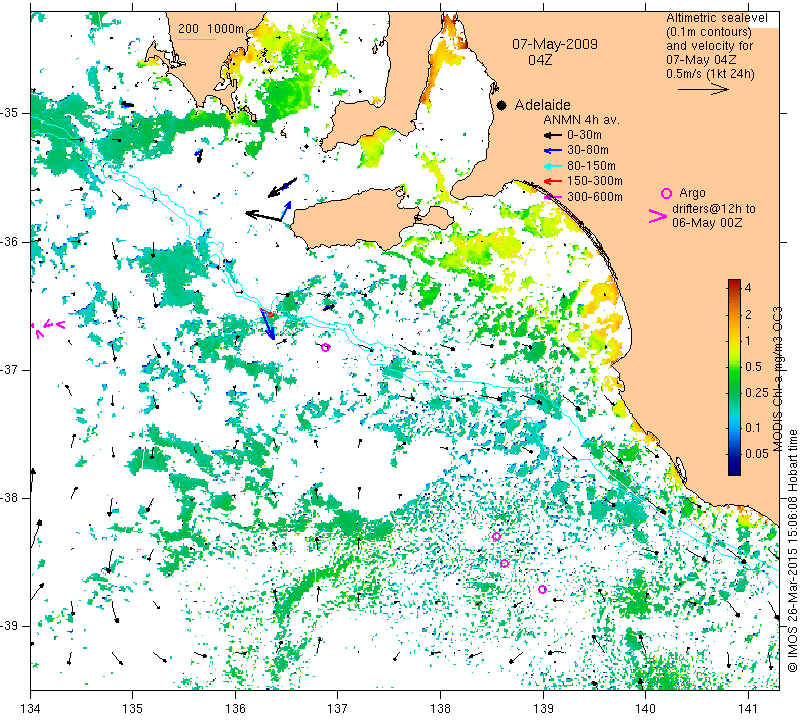The height and width of the screenshot is (720, 800).
Task: Click the cyan 80-150m legend arrow
Action: pos(553,166)
